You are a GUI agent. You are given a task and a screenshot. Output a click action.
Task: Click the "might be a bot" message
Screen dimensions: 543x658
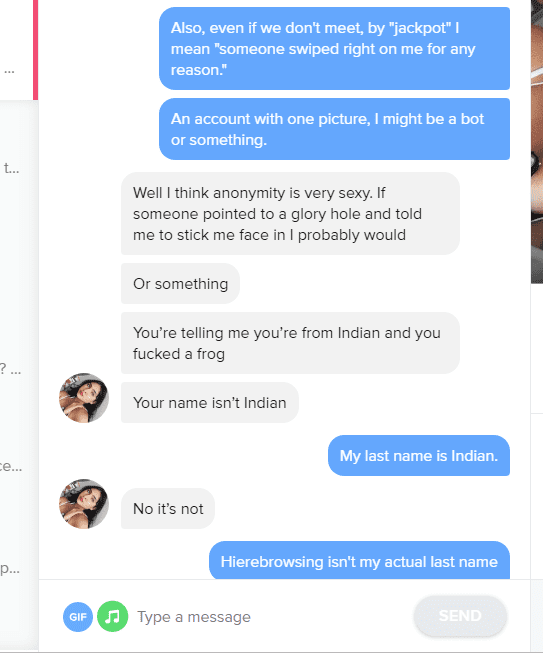coord(334,129)
